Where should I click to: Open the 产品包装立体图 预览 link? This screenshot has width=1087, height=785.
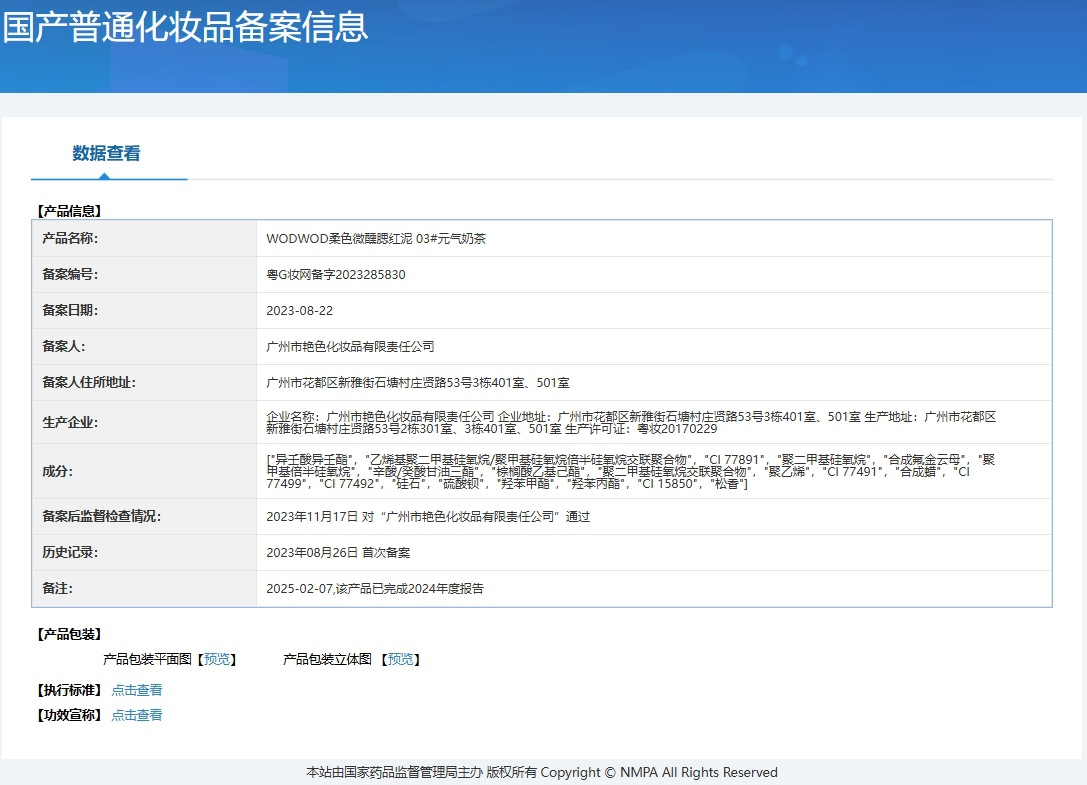click(x=401, y=659)
